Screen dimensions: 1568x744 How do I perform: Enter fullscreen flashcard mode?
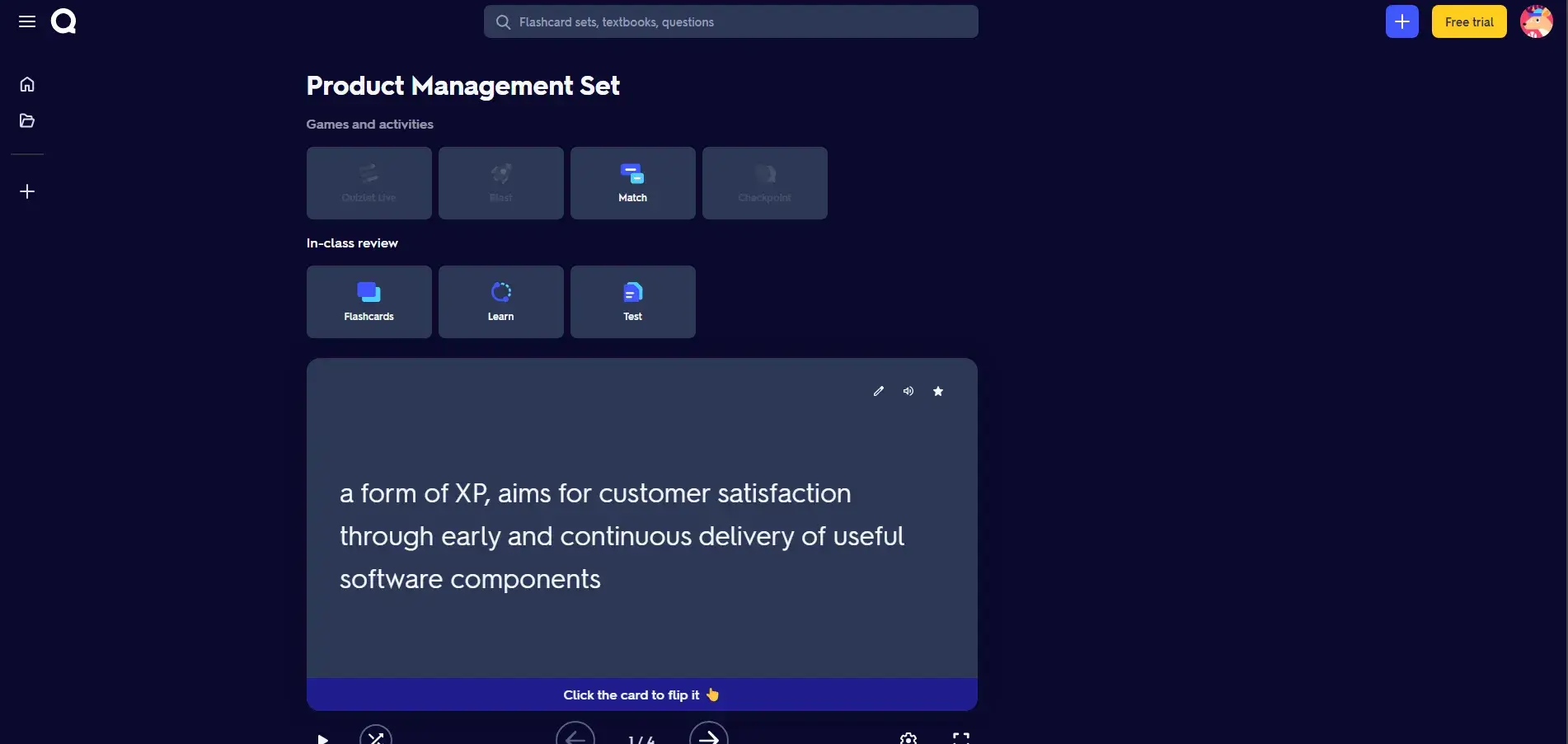pyautogui.click(x=960, y=738)
